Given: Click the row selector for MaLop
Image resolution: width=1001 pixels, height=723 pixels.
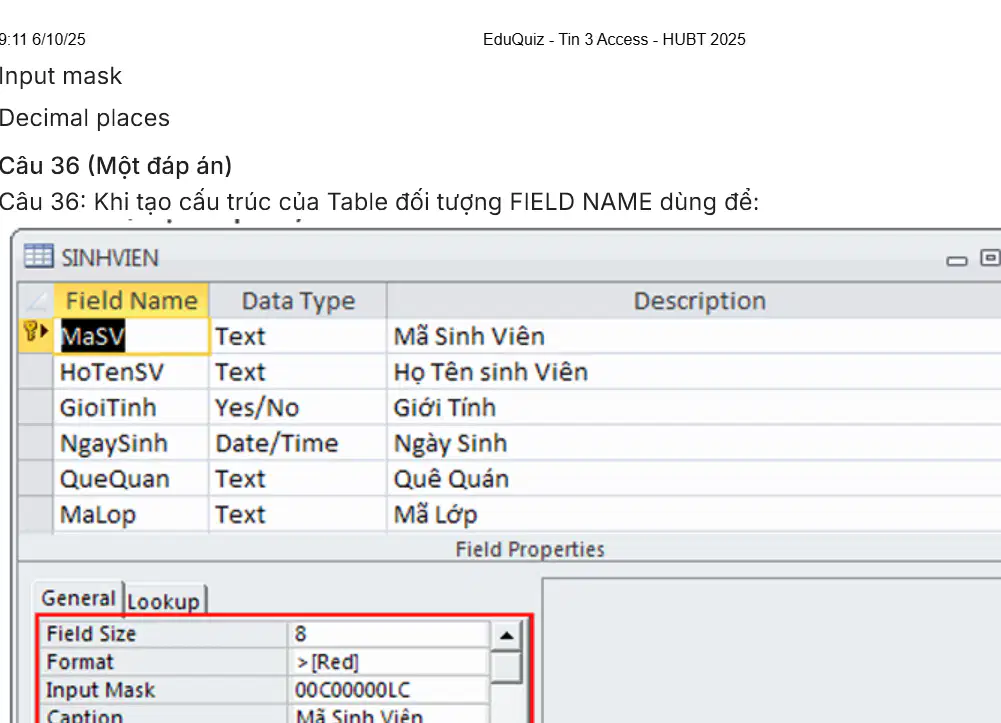Looking at the screenshot, I should (x=36, y=514).
